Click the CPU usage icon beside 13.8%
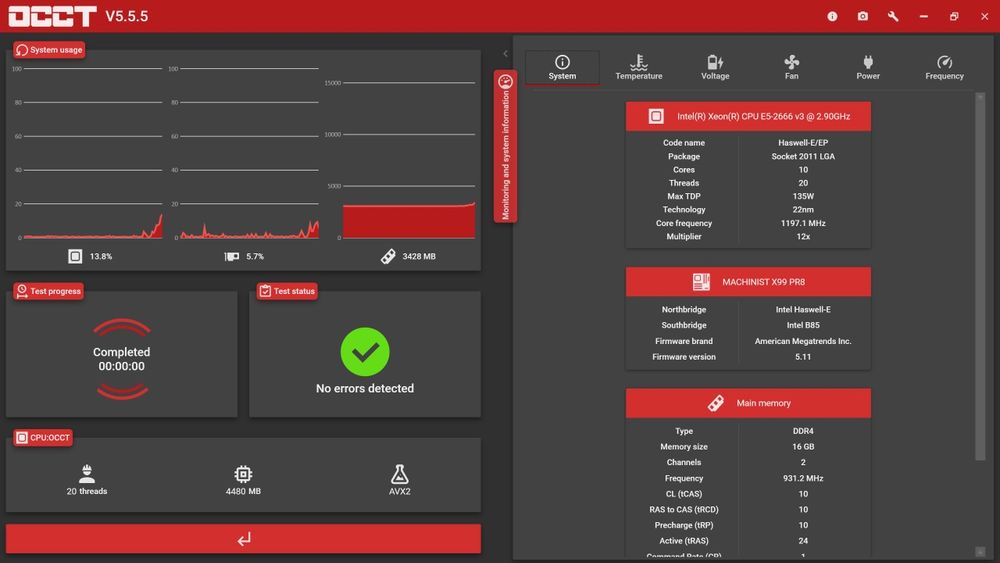The image size is (1000, 563). 75,256
